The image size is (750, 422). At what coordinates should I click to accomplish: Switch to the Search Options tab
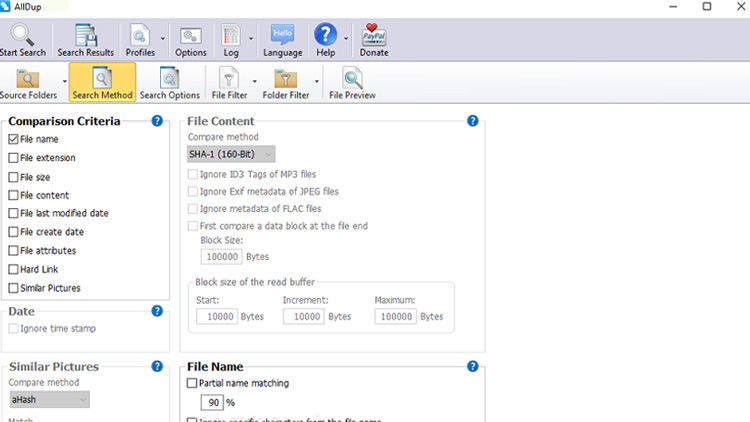point(169,82)
